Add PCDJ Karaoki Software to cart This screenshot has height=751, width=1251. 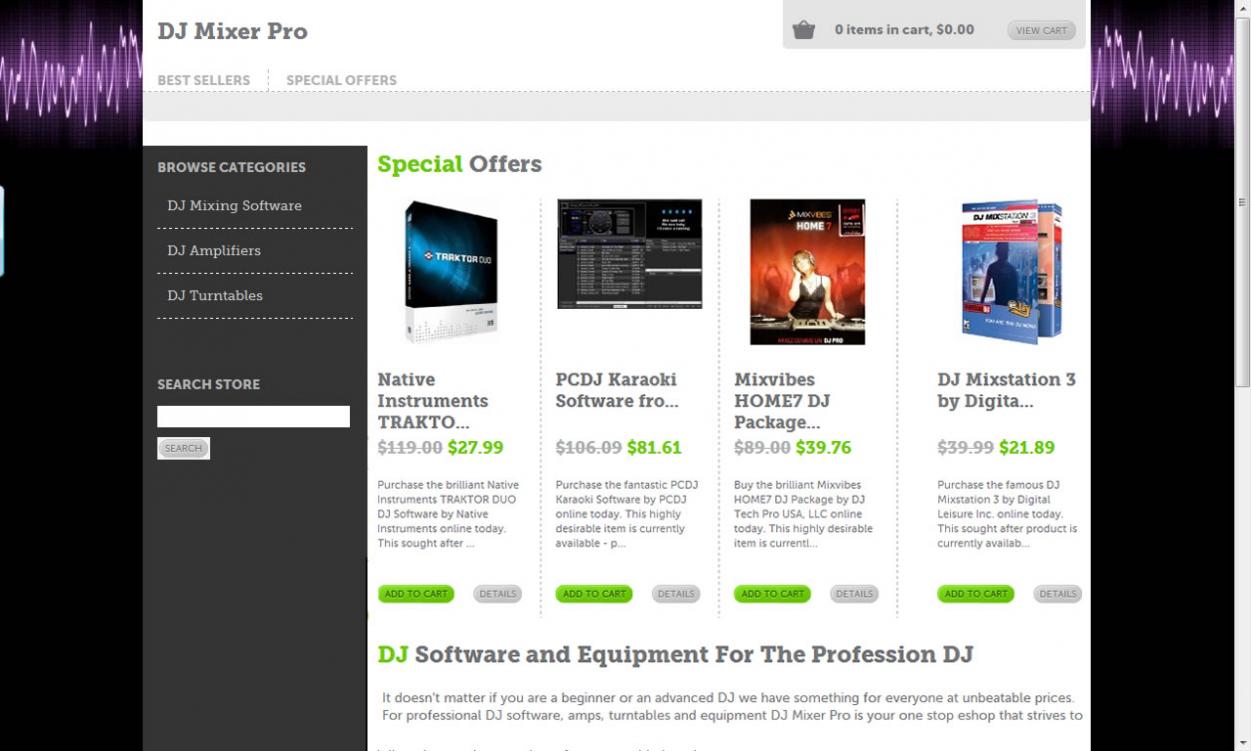tap(594, 594)
